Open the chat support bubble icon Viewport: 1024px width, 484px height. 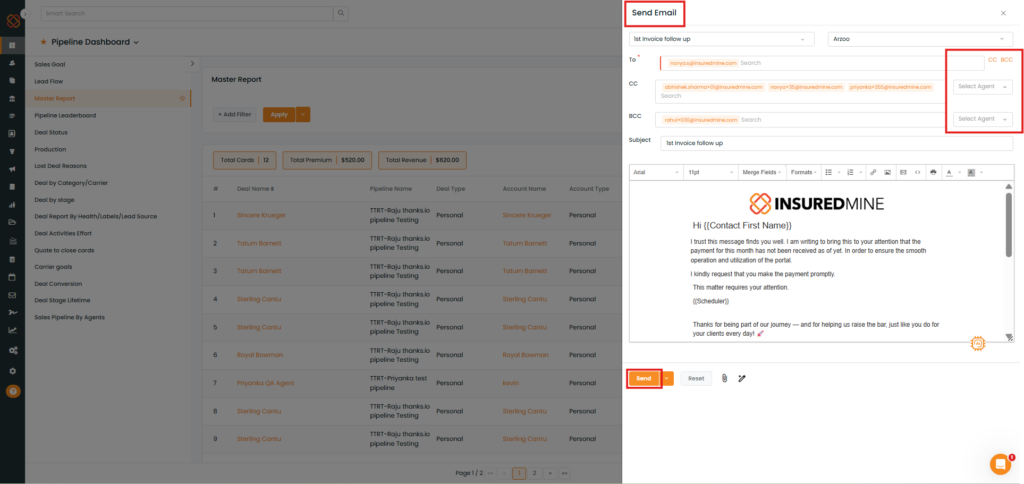click(999, 464)
